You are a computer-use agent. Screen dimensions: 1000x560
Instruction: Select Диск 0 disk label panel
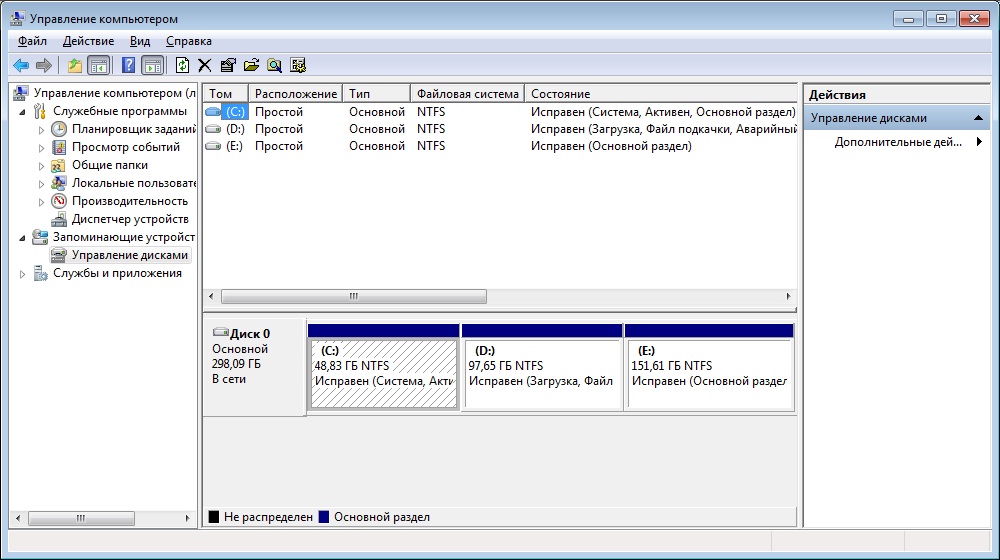point(254,367)
